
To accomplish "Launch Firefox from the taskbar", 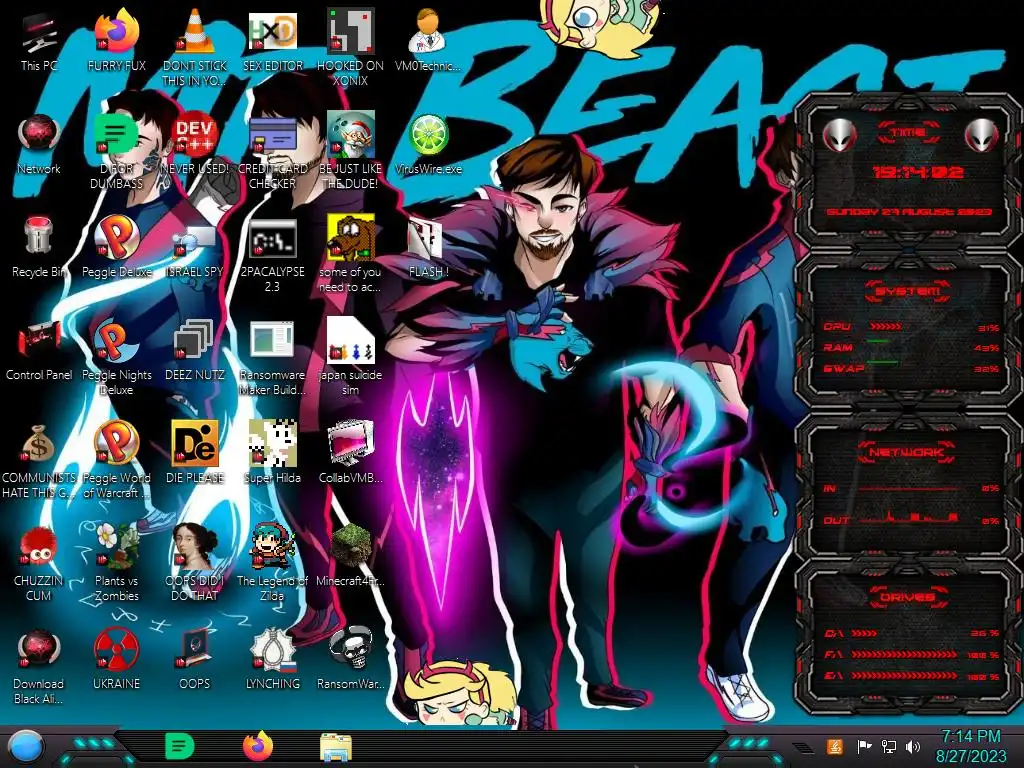I will coord(258,746).
